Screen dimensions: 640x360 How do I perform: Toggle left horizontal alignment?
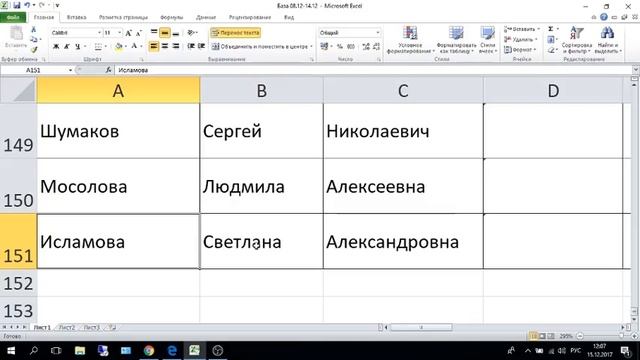coord(154,46)
